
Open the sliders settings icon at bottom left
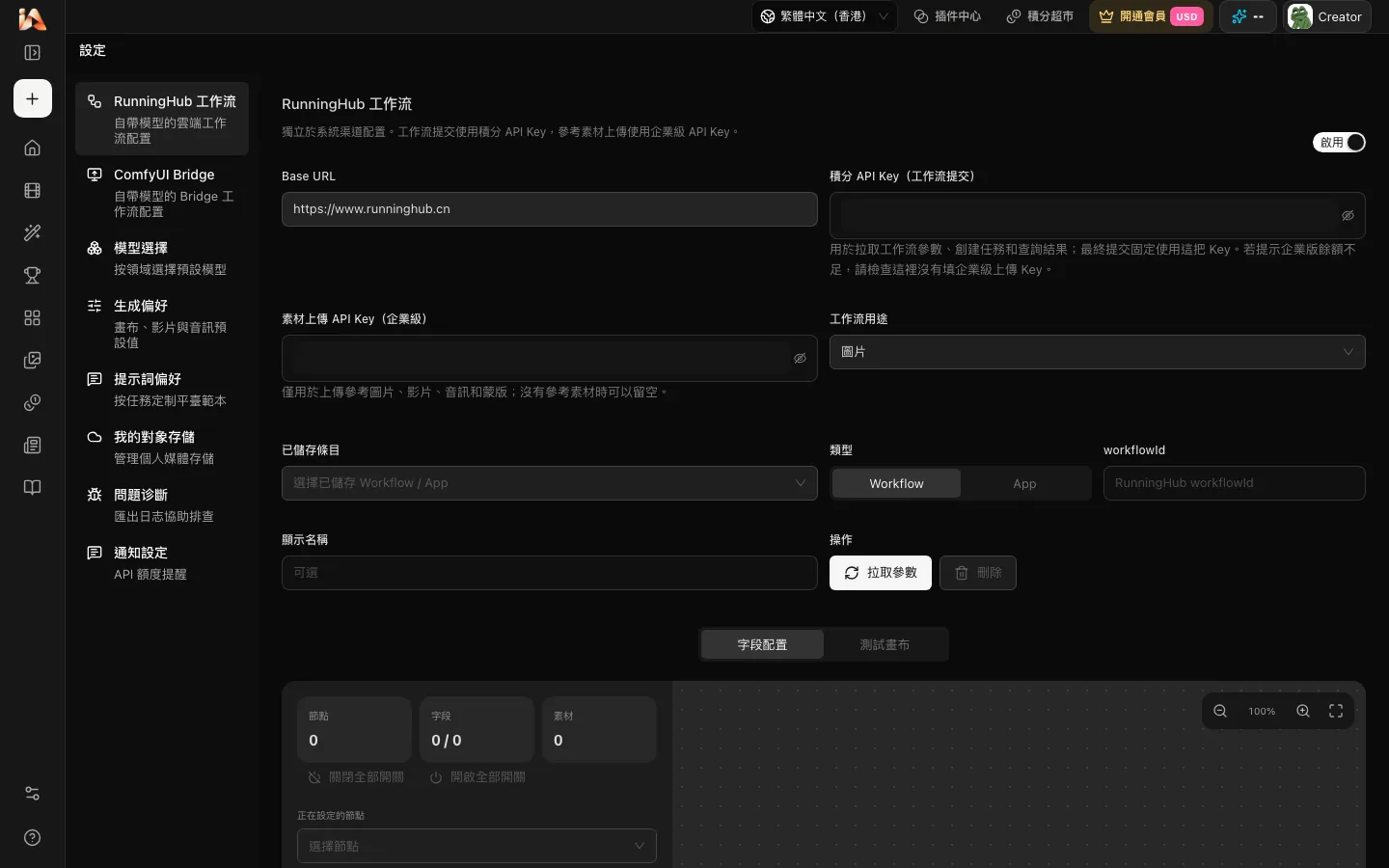tap(32, 794)
